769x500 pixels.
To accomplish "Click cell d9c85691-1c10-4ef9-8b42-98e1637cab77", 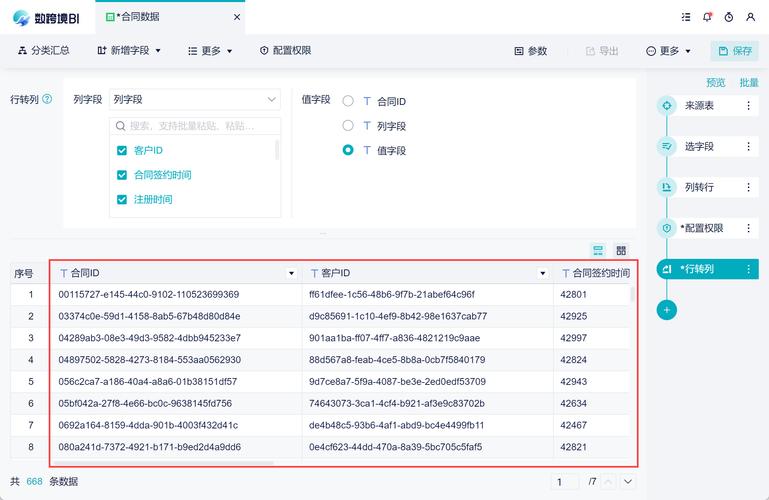I will (398, 316).
